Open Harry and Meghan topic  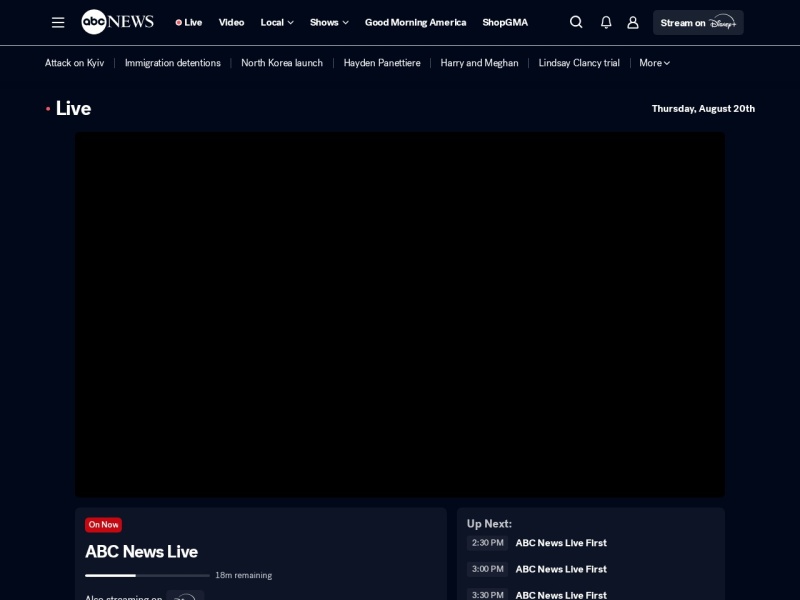pos(479,63)
